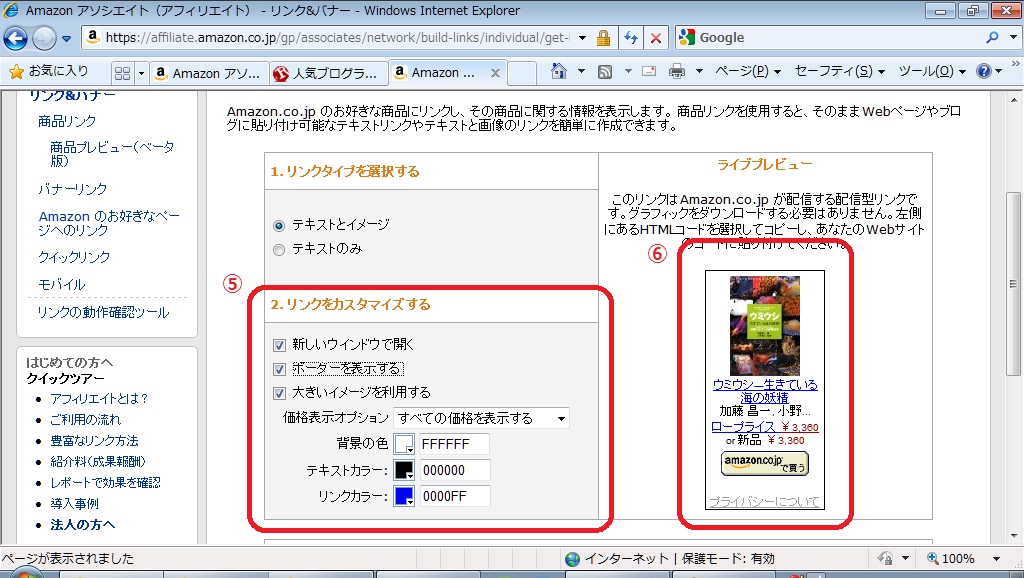1024x578 pixels.
Task: Open the Home dropdown arrow
Action: click(x=581, y=71)
